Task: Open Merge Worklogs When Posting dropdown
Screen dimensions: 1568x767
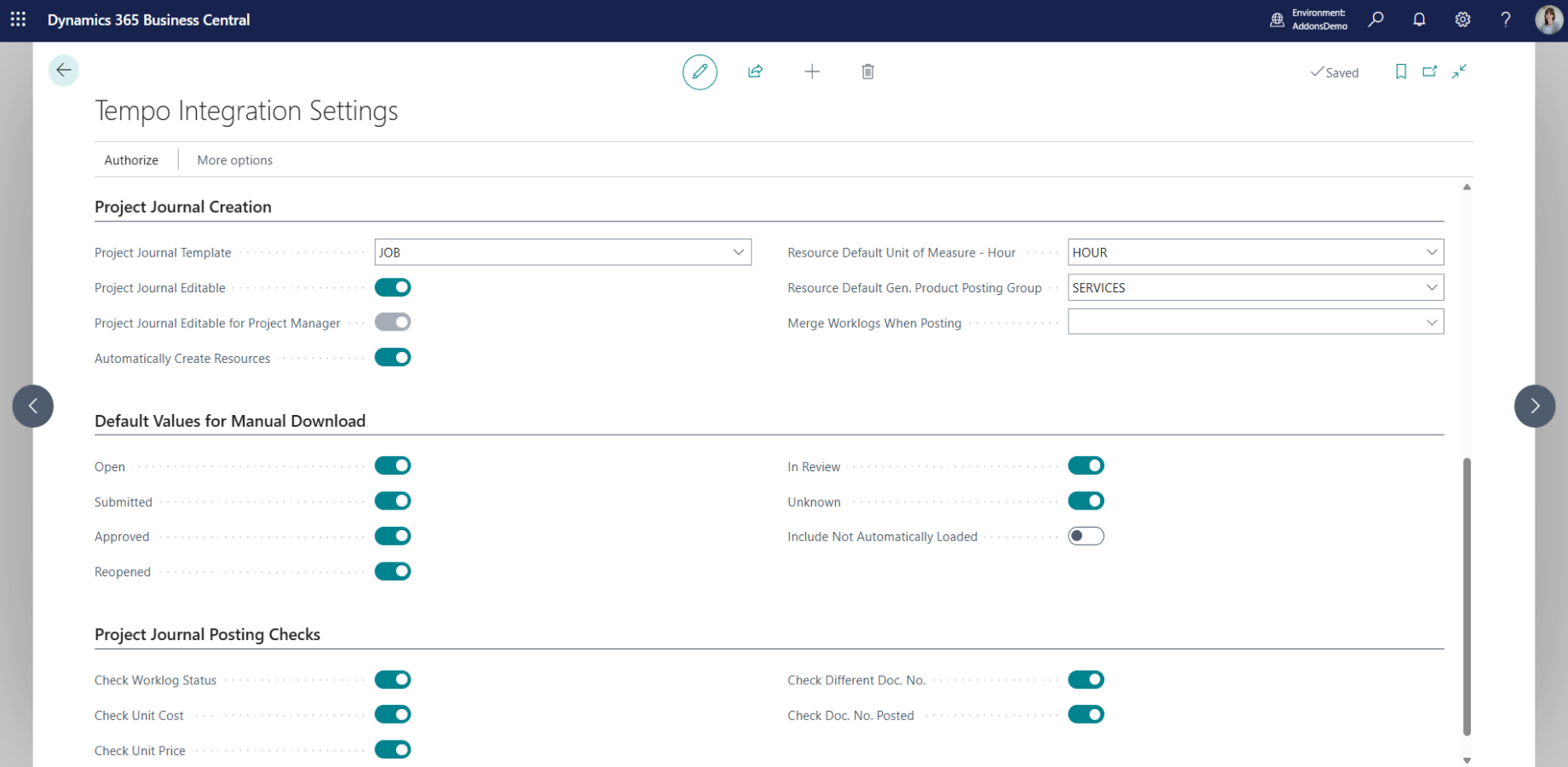Action: point(1432,322)
